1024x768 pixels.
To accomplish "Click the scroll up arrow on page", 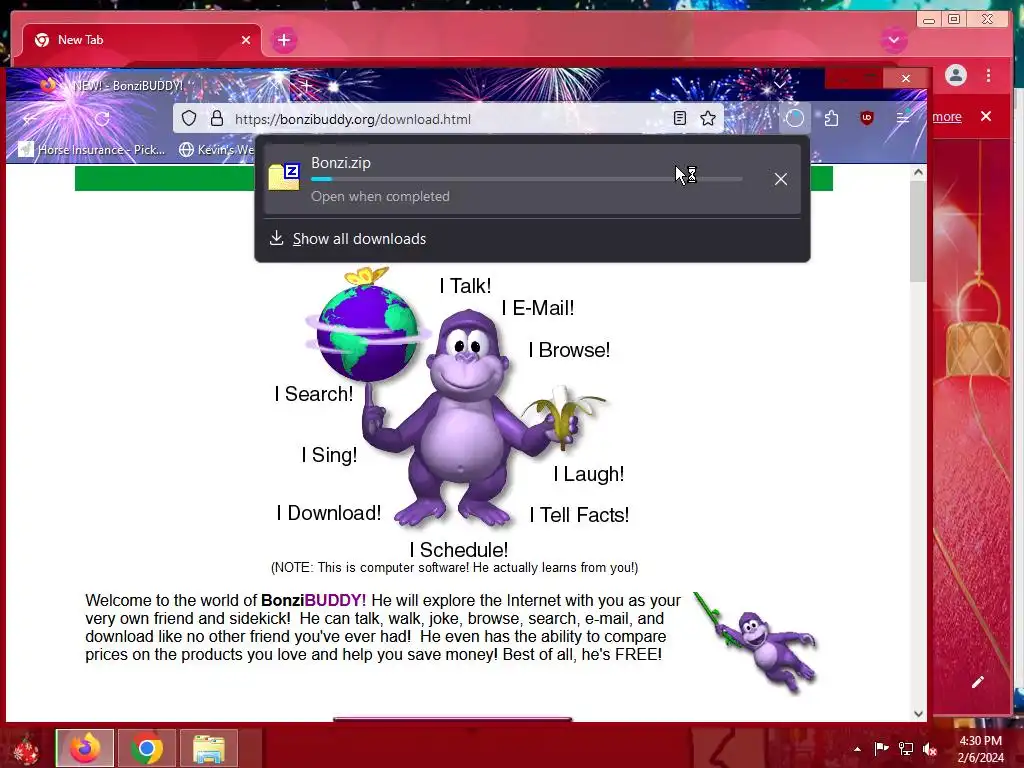I will [918, 172].
